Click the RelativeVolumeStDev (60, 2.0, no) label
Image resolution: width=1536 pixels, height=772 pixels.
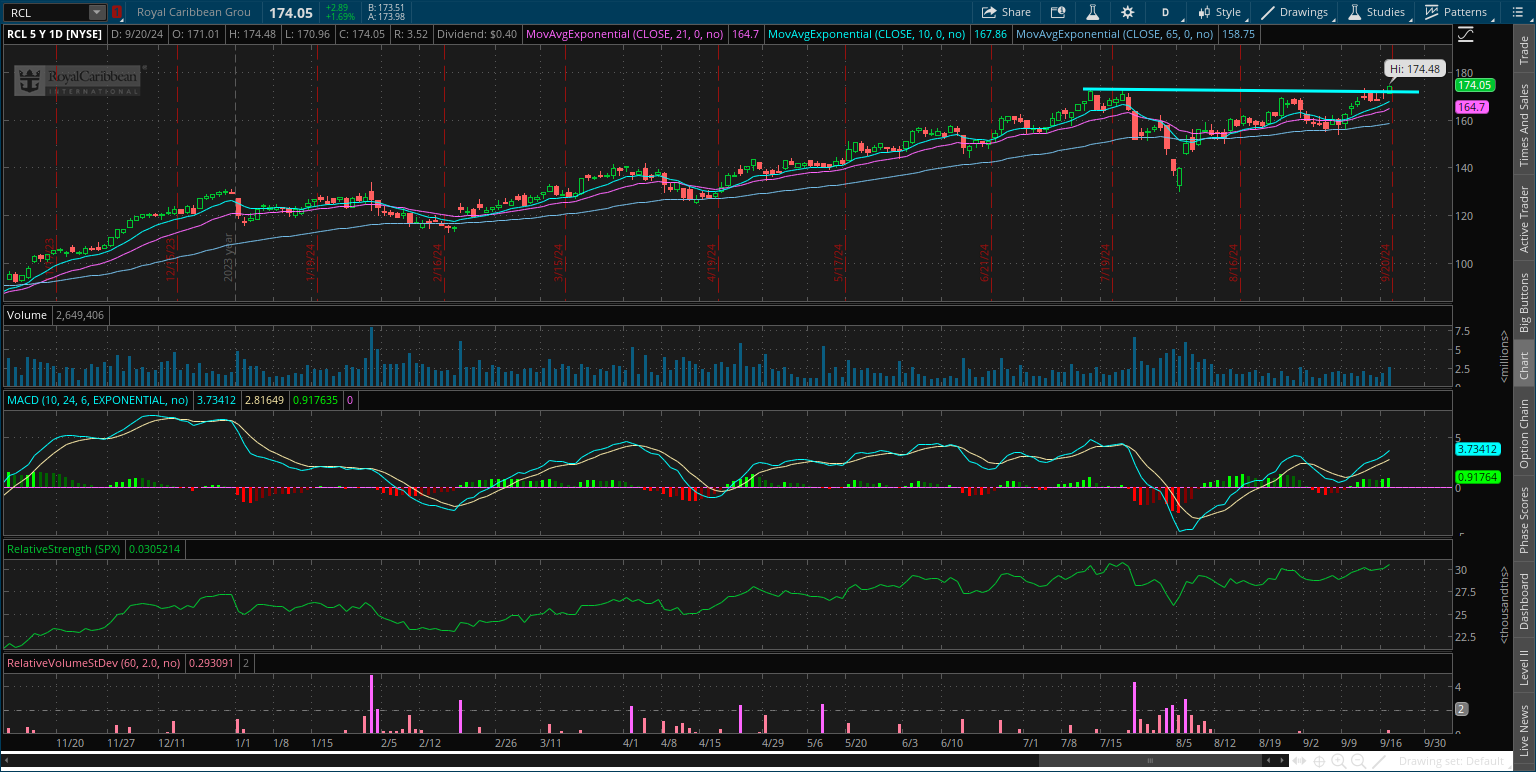coord(95,663)
